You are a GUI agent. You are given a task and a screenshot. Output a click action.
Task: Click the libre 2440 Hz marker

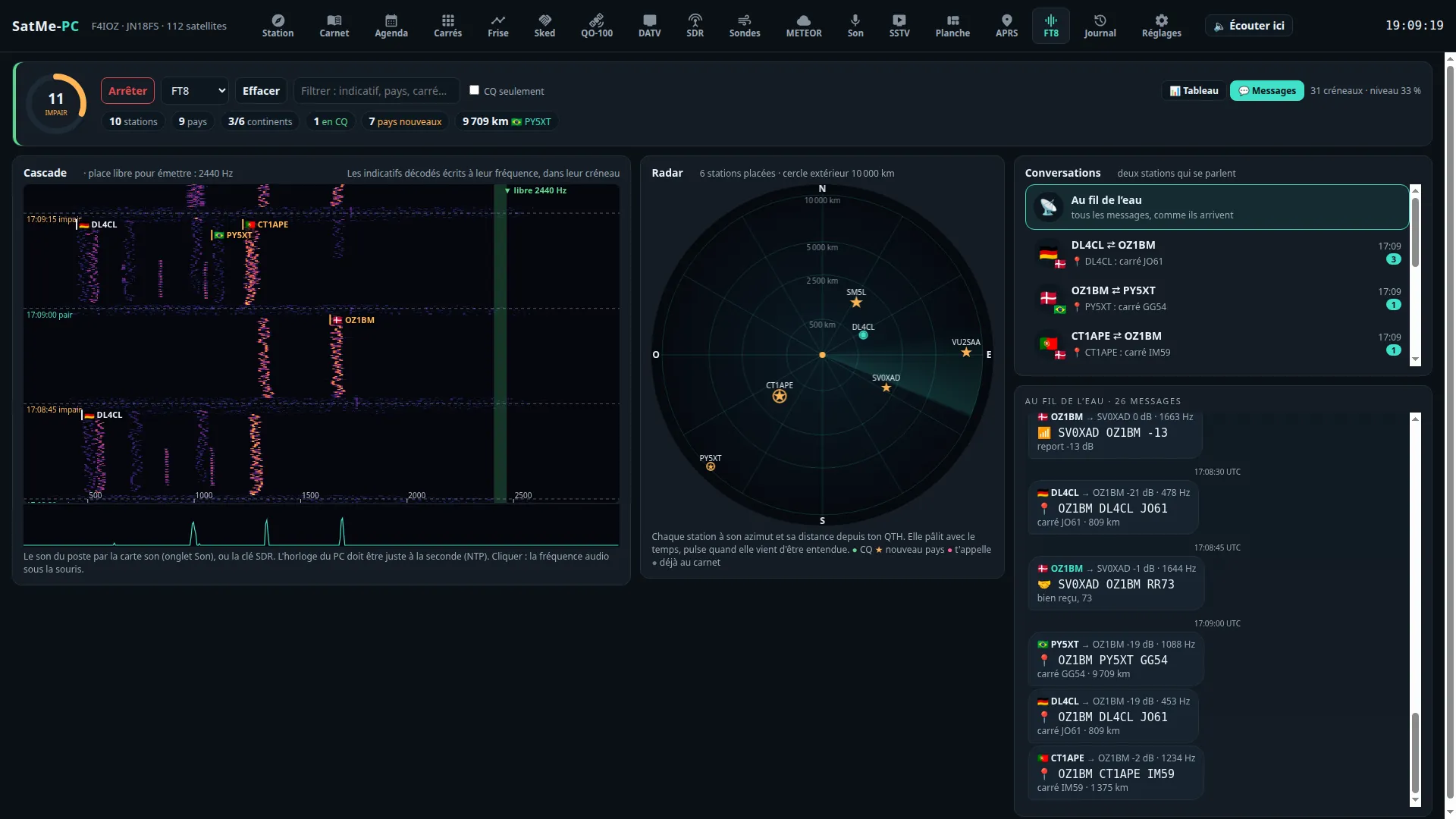535,190
